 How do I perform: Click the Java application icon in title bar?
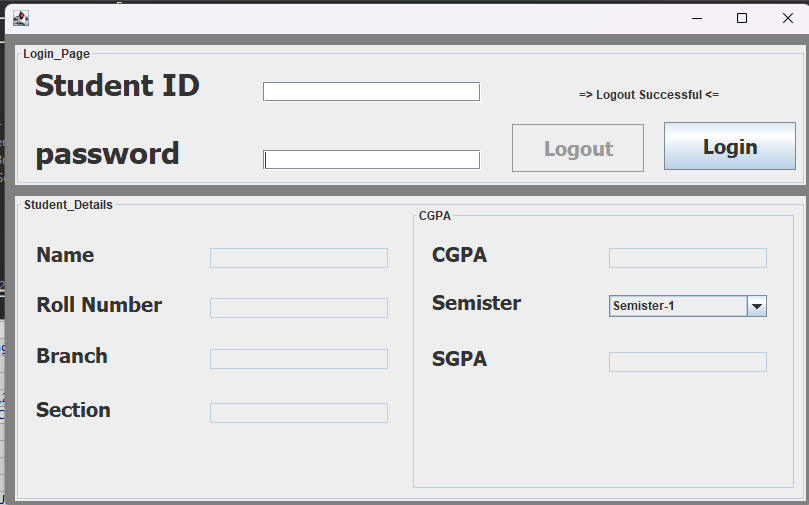[21, 18]
